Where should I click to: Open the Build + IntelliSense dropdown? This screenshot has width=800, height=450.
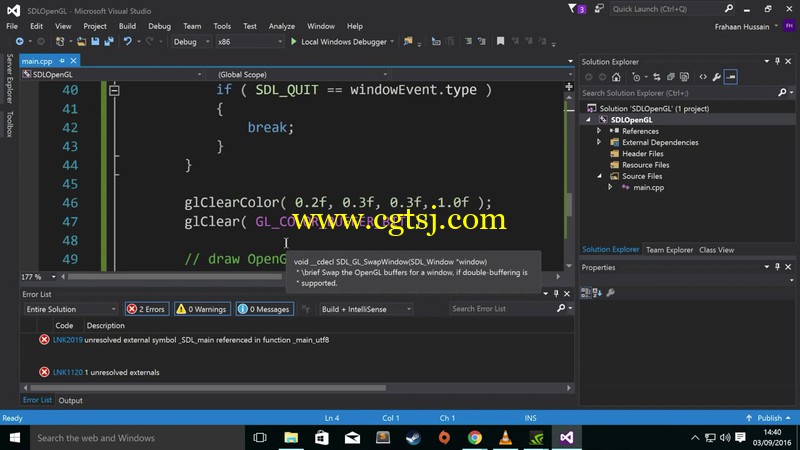pyautogui.click(x=365, y=309)
